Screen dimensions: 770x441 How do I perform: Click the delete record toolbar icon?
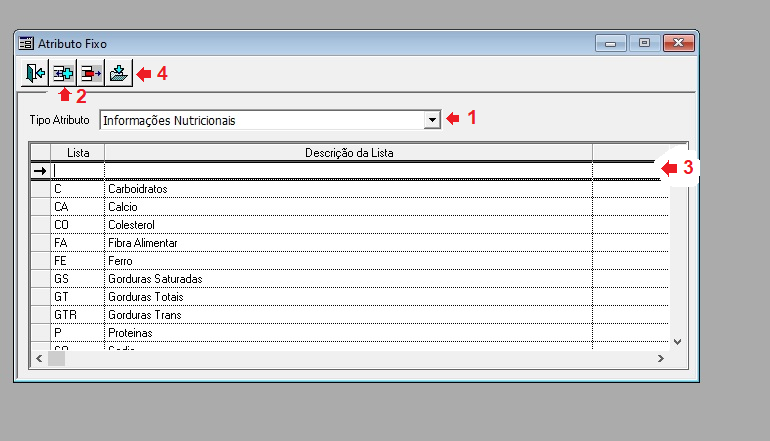coord(91,73)
